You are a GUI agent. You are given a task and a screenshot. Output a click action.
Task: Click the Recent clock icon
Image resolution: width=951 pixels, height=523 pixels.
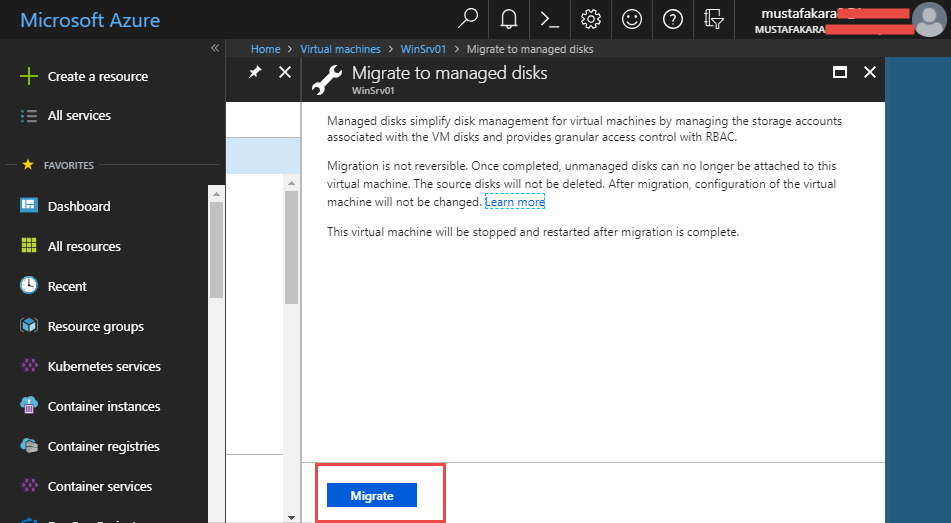[29, 285]
